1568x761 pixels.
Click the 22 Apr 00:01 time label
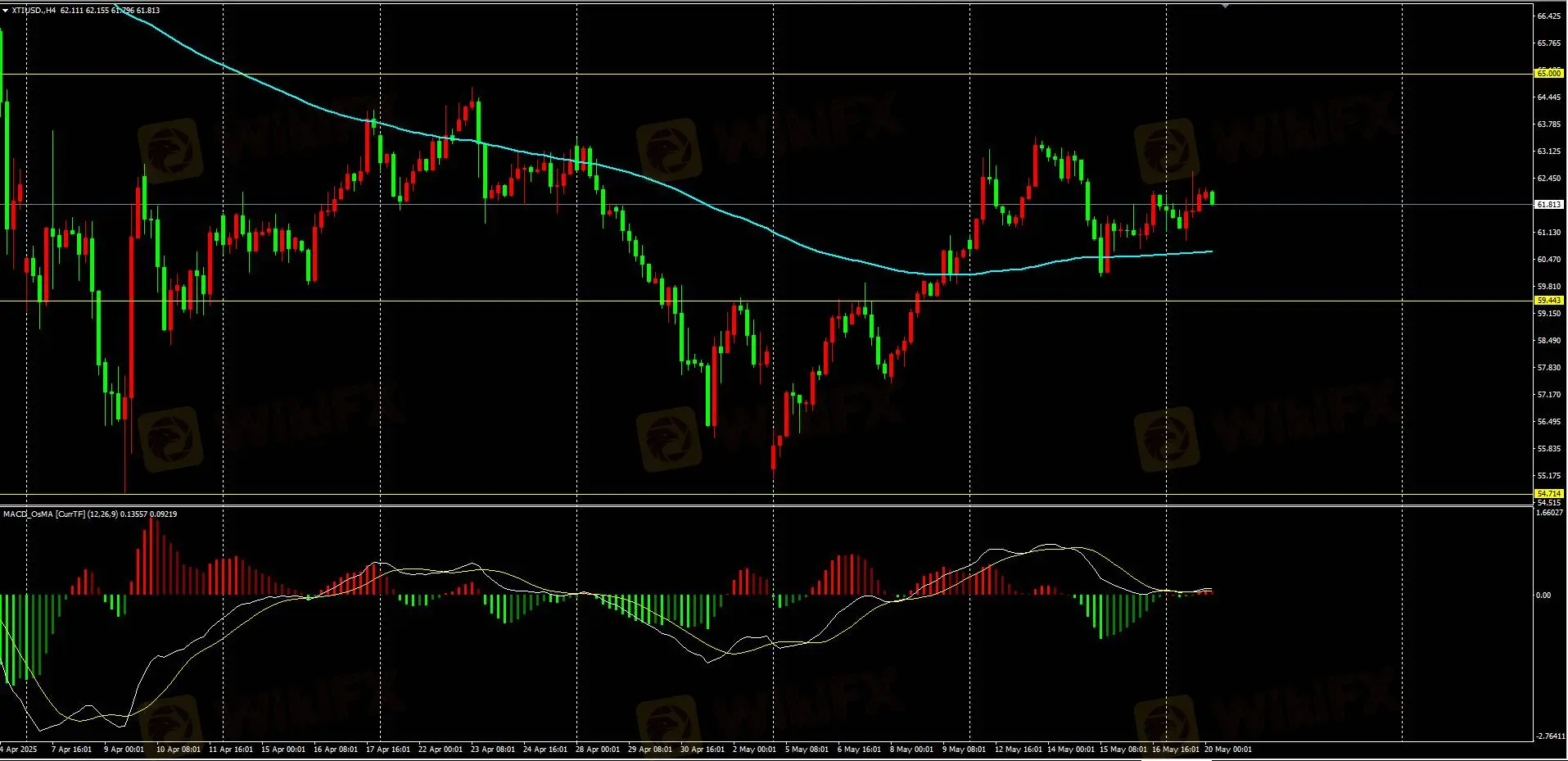click(x=441, y=750)
